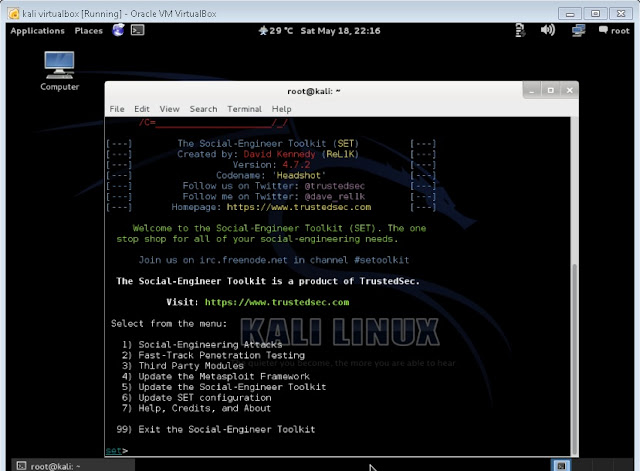Open the terminal Search menu
The image size is (640, 471).
coord(203,109)
